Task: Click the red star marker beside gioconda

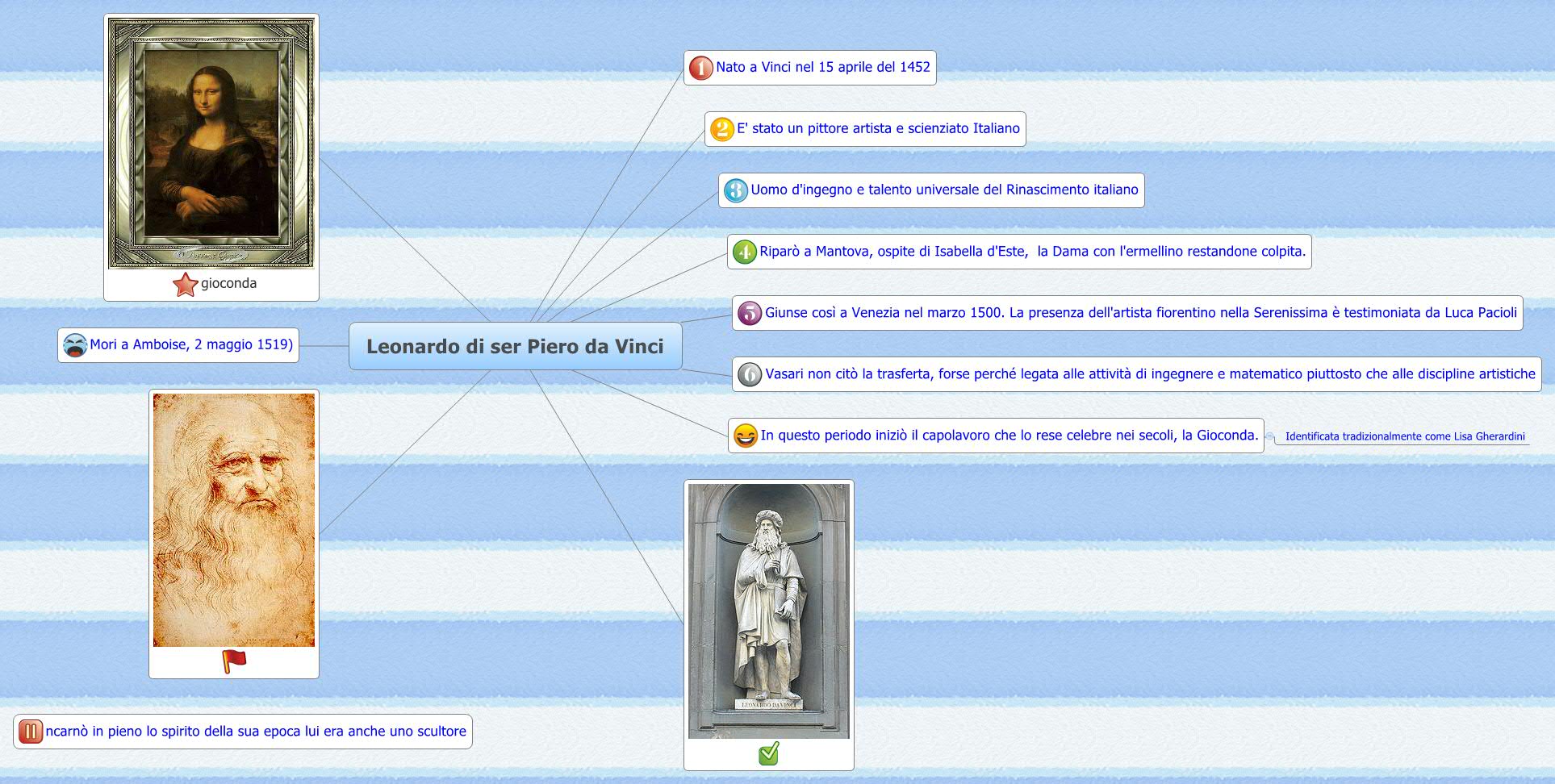Action: (186, 284)
